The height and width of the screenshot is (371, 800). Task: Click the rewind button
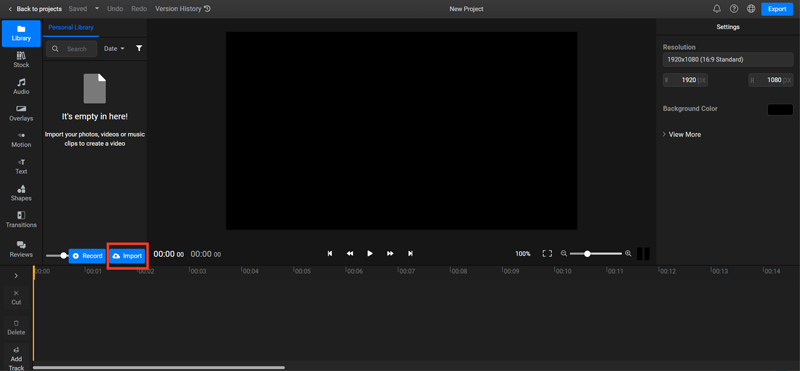pyautogui.click(x=350, y=254)
